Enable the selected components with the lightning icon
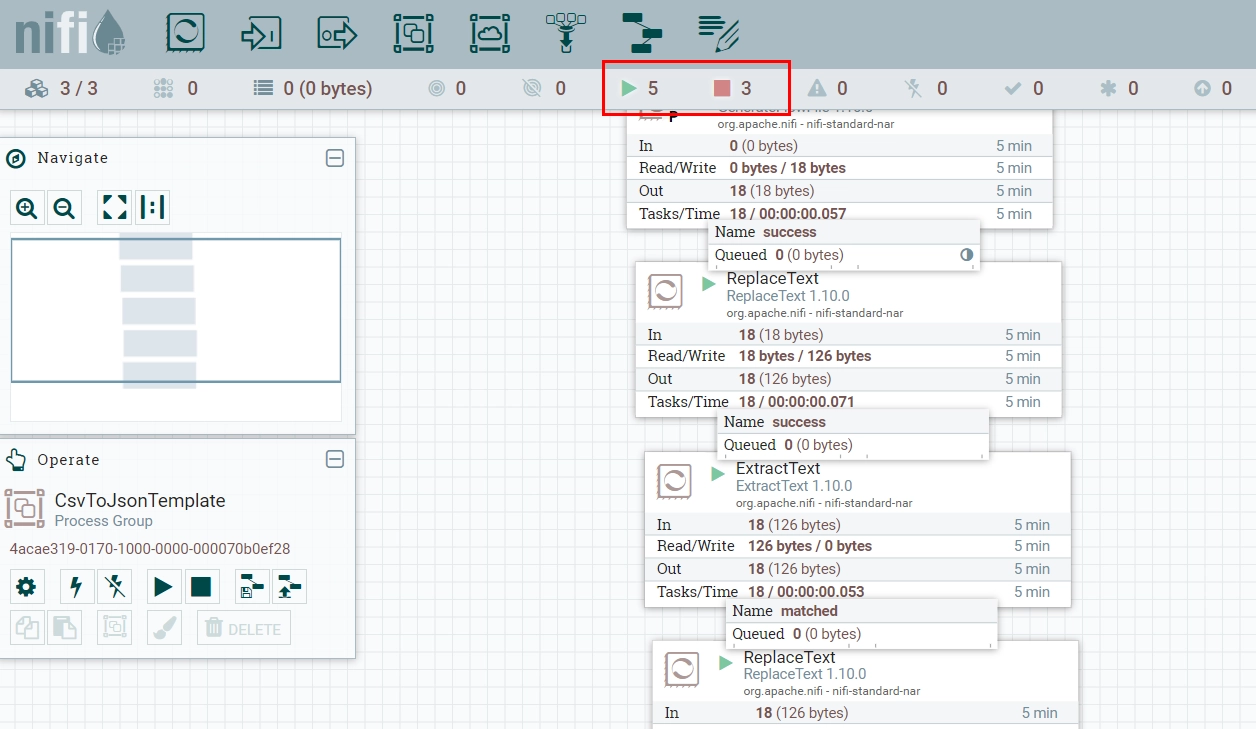1256x729 pixels. 77,587
